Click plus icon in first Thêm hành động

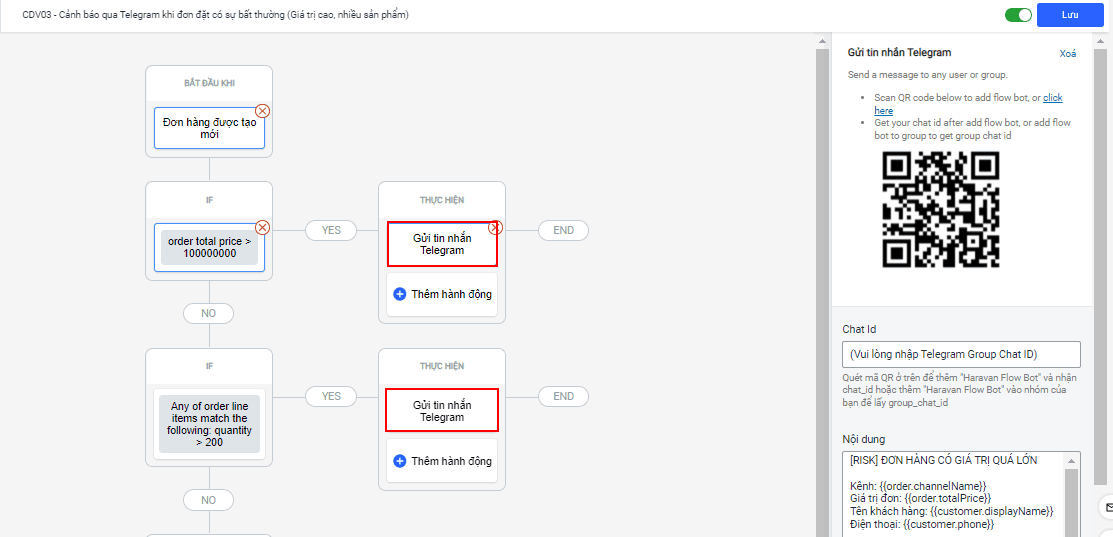tap(400, 294)
